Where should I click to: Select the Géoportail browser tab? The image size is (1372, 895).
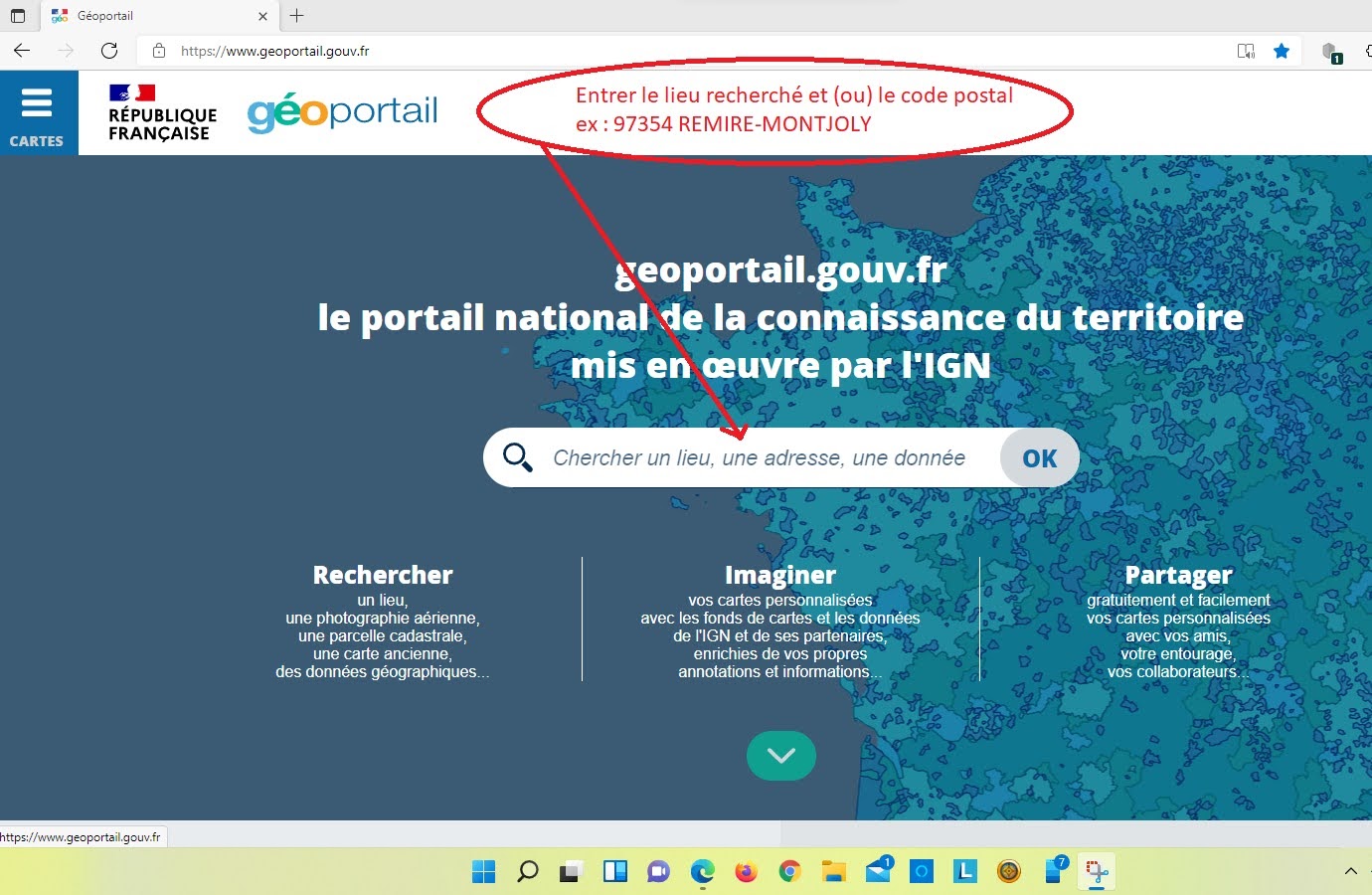(149, 16)
